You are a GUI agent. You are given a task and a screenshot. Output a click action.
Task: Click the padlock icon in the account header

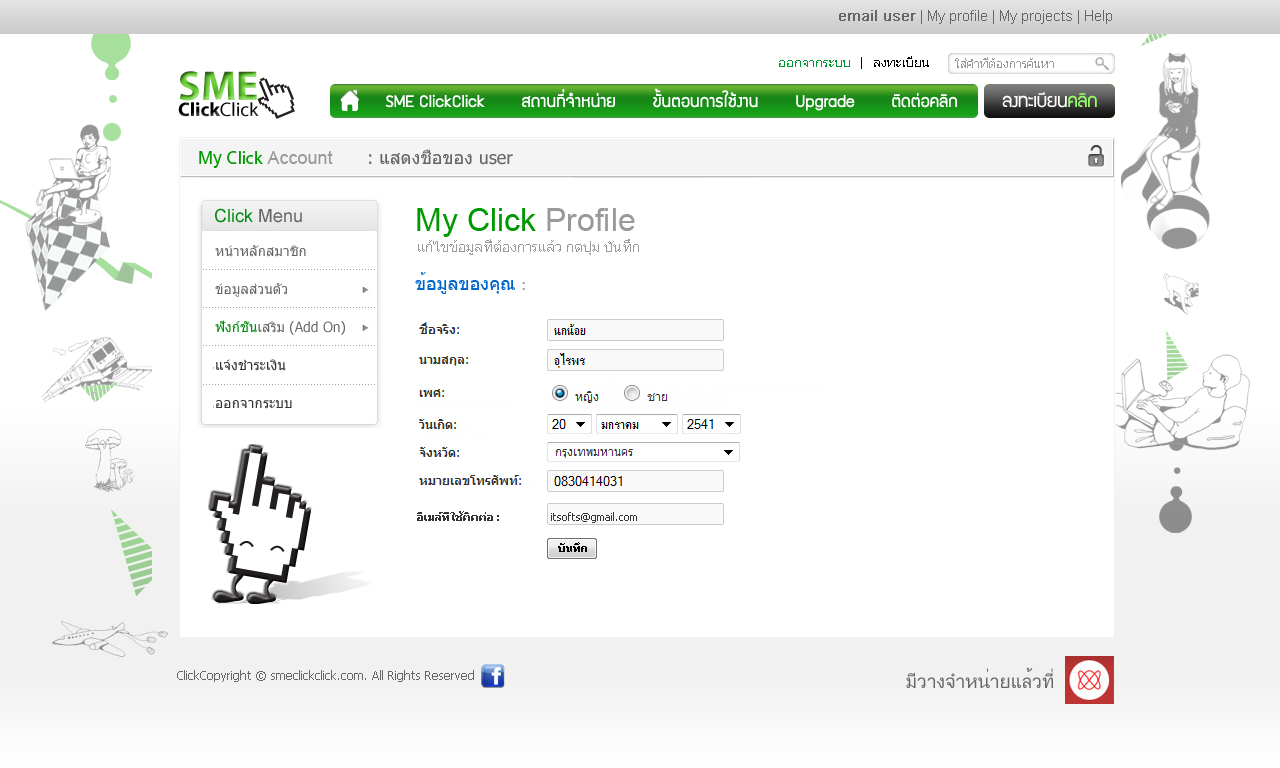click(x=1096, y=156)
